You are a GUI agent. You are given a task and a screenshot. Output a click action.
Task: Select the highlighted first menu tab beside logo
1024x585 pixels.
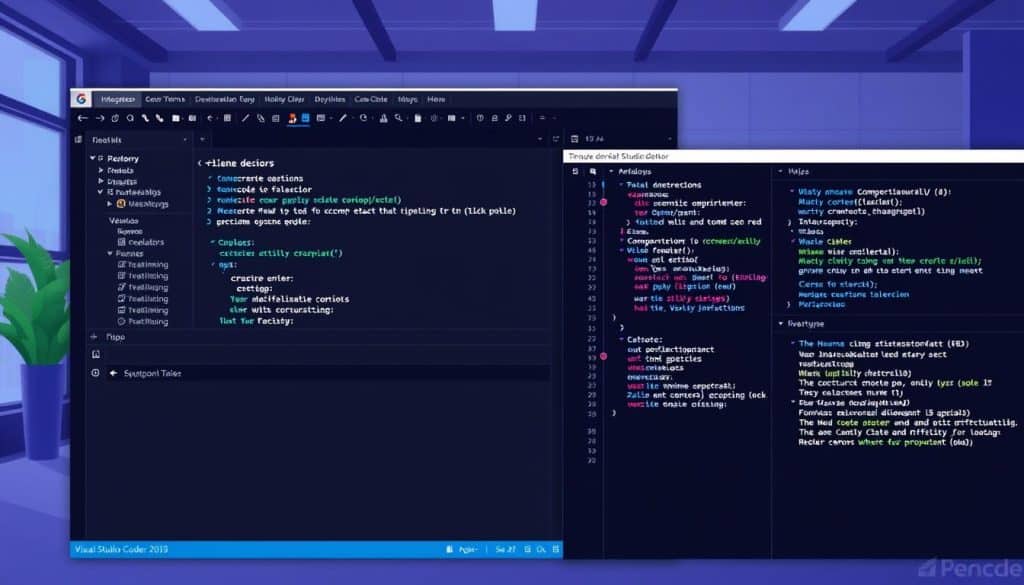pos(118,99)
